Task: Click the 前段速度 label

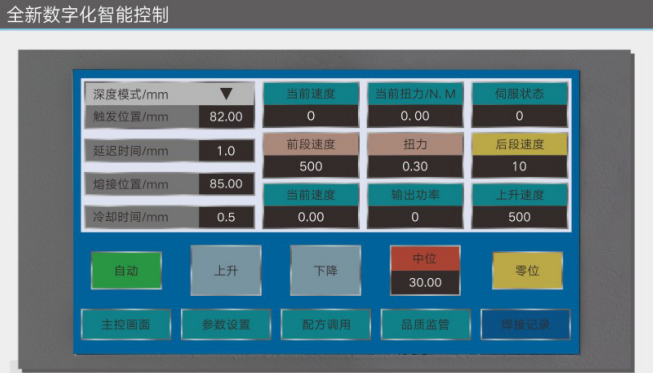Action: coord(311,144)
